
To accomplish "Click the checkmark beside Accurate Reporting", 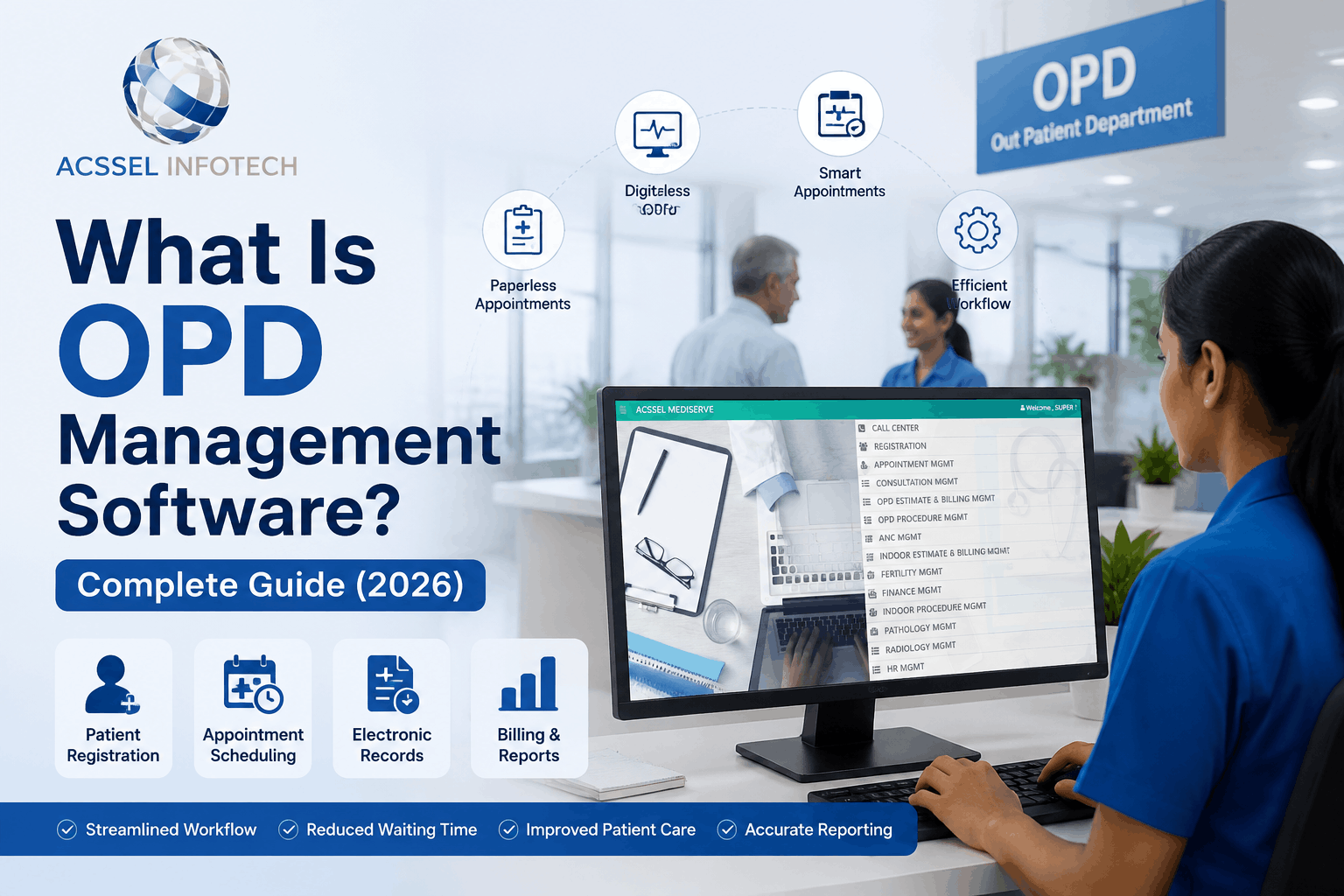I will point(726,829).
